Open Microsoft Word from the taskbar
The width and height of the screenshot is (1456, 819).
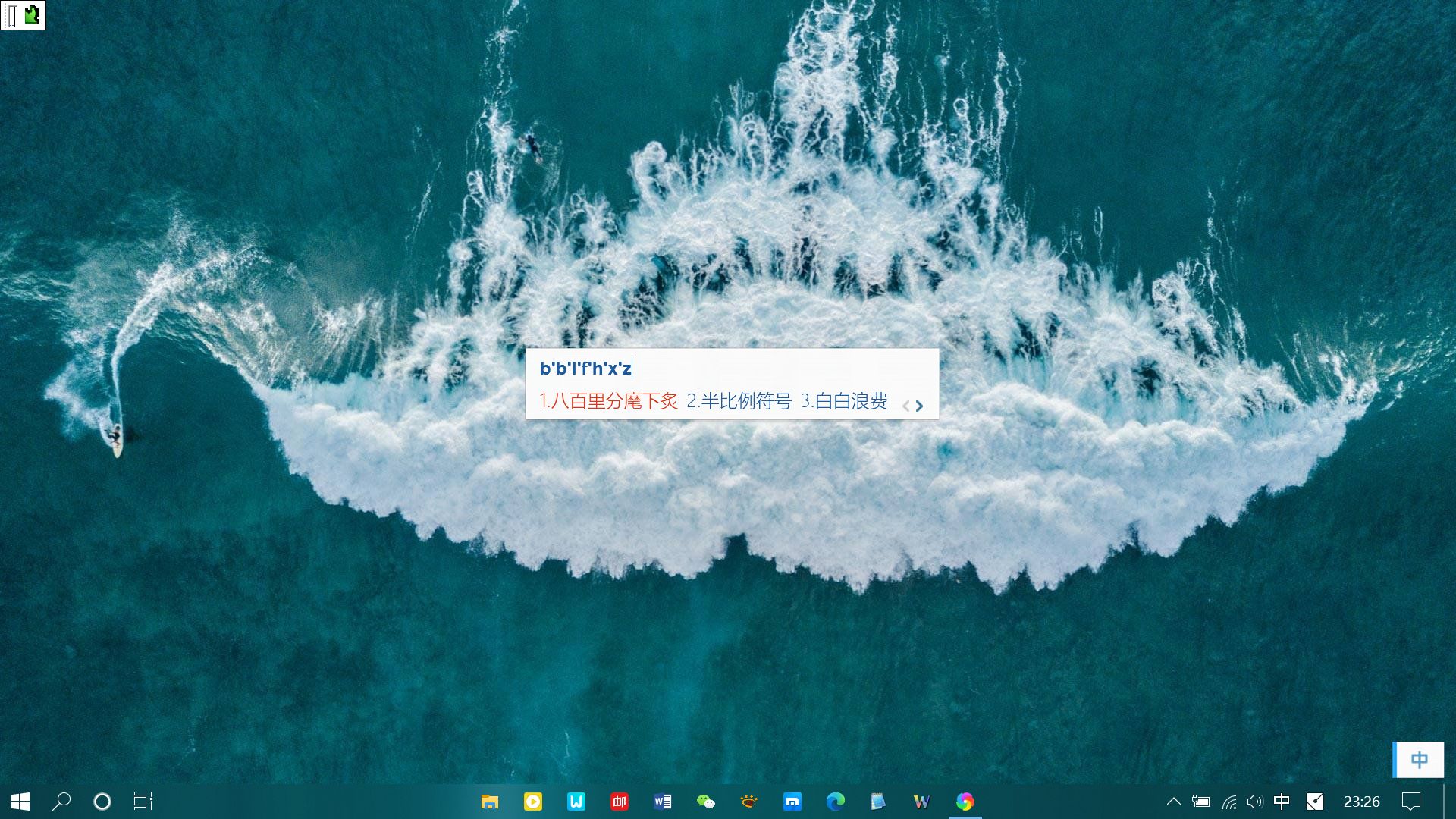[663, 802]
